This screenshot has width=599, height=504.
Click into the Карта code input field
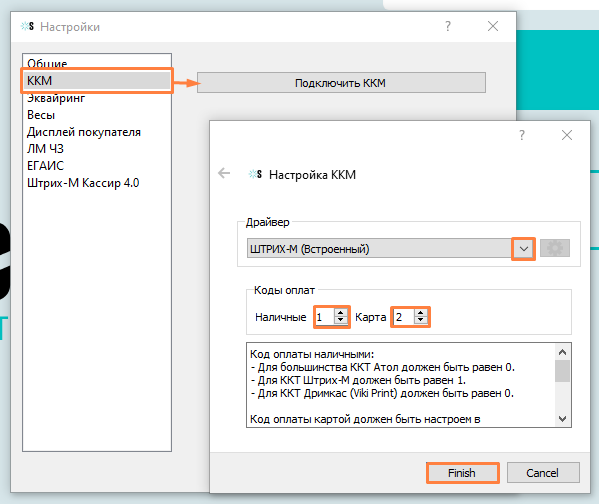point(404,317)
